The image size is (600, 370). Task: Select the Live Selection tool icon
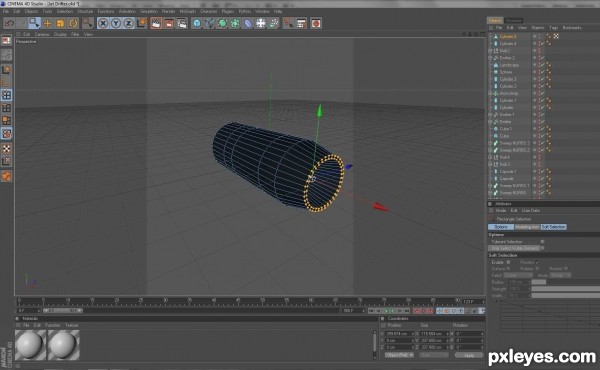(x=34, y=23)
